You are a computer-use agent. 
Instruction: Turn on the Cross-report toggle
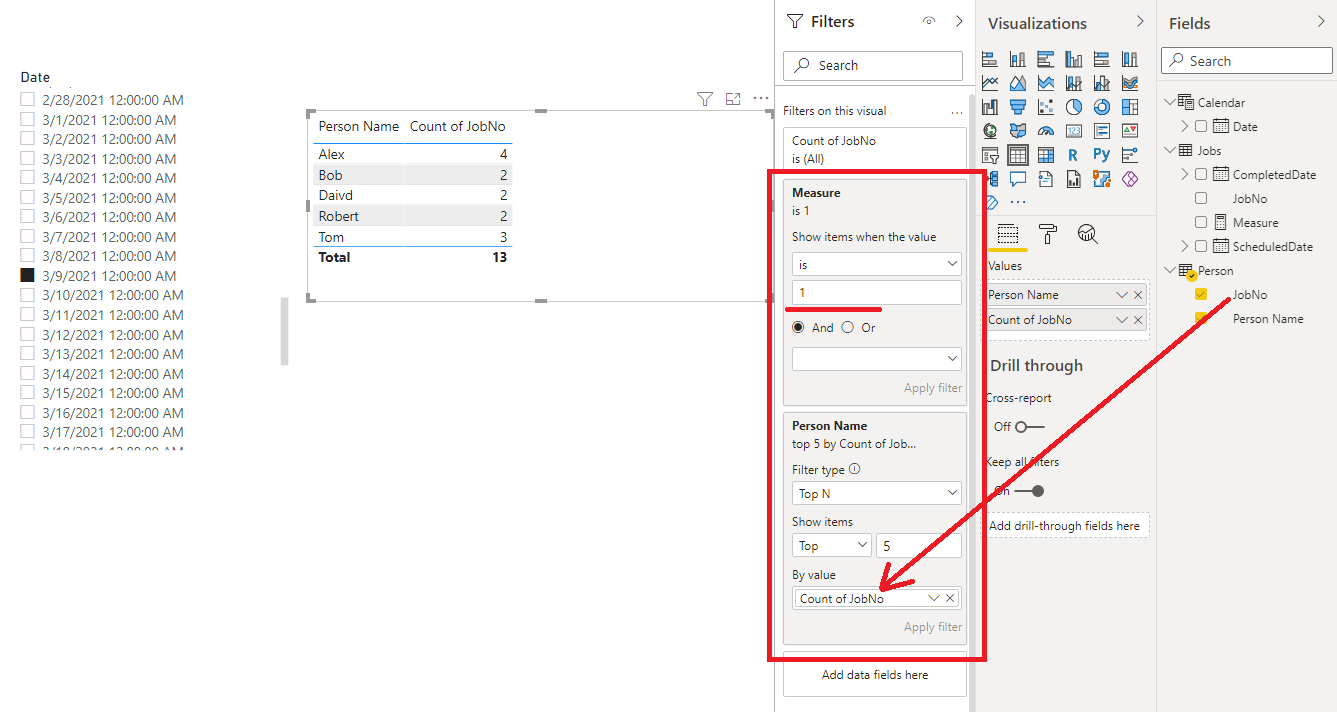pyautogui.click(x=1029, y=427)
